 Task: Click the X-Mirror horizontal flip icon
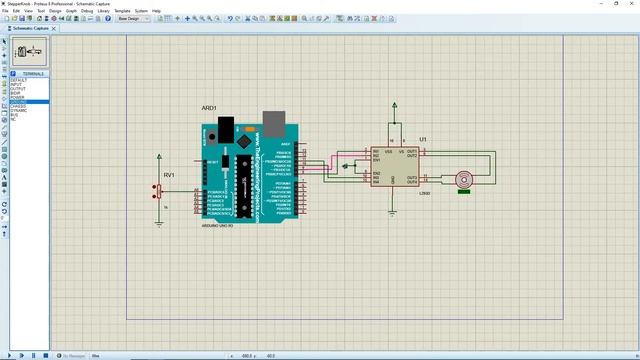[x=4, y=227]
